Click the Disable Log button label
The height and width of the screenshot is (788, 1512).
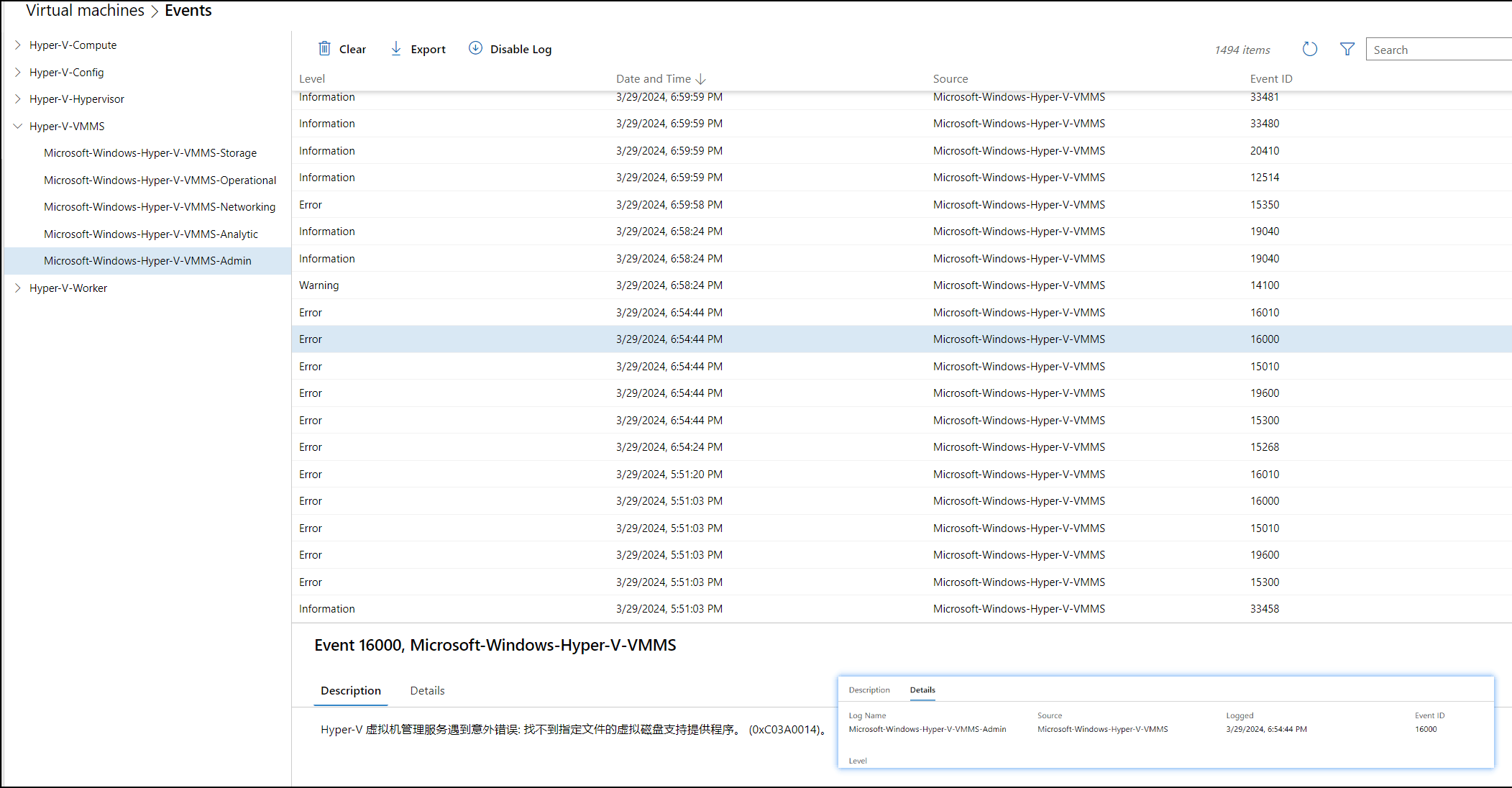521,49
